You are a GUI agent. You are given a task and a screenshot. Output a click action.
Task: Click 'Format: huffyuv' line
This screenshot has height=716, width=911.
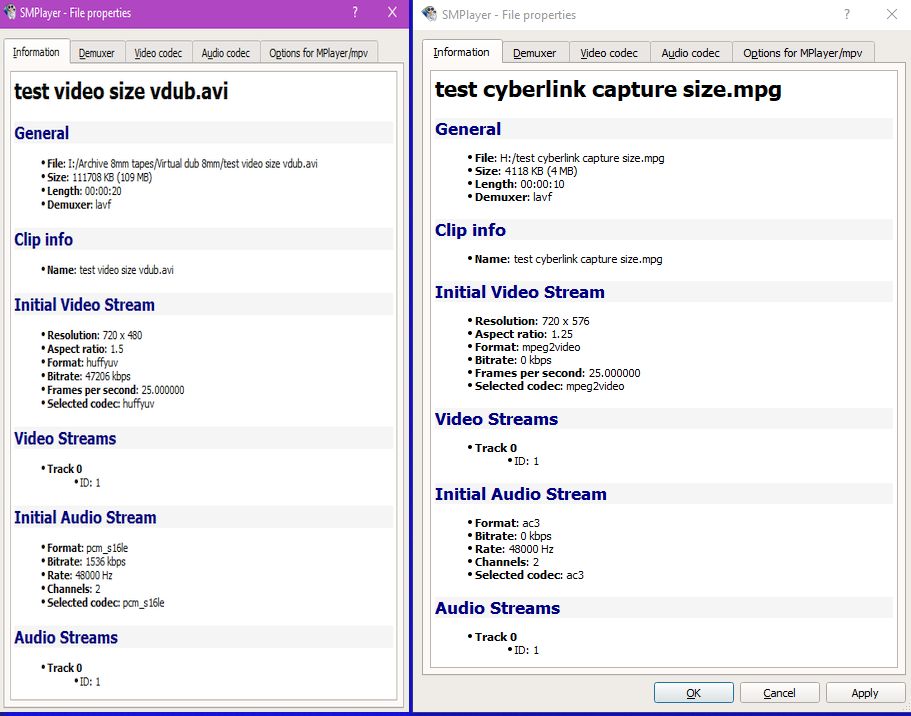click(83, 362)
